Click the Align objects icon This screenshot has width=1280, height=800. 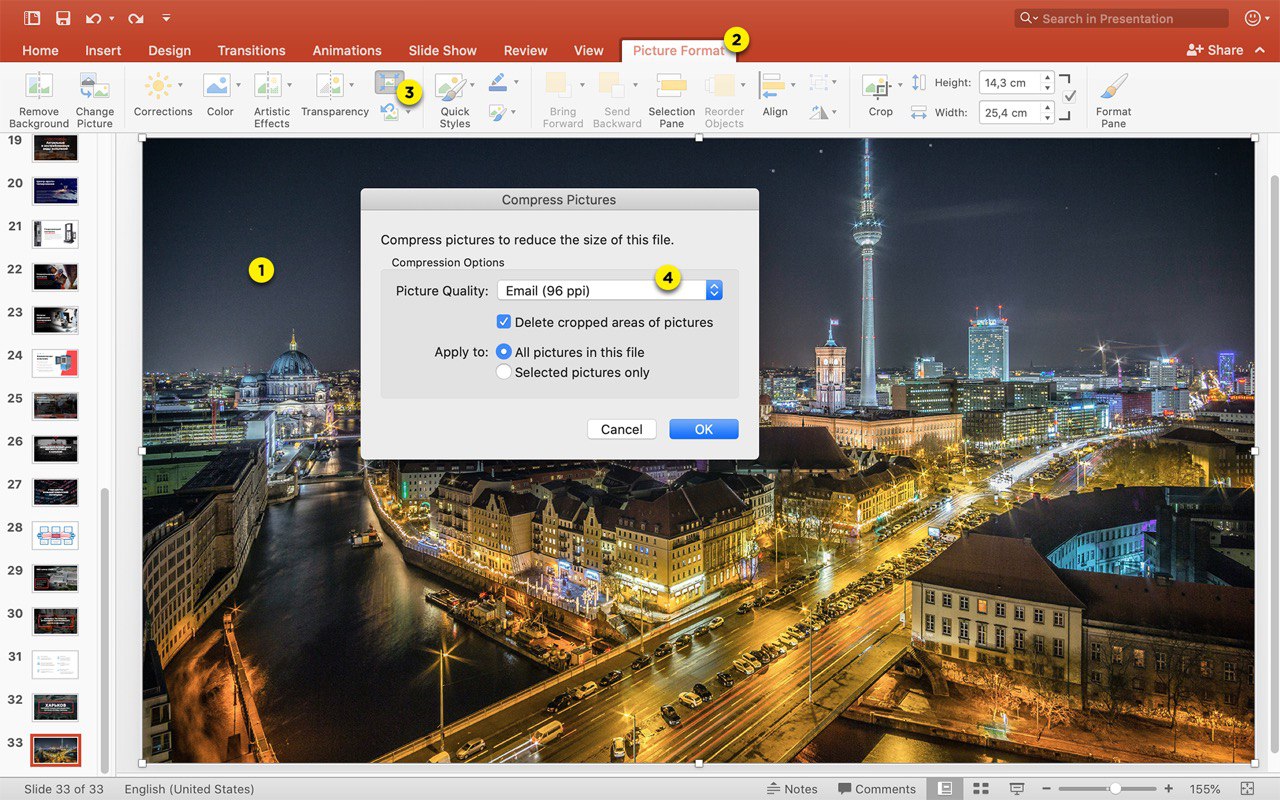point(771,86)
